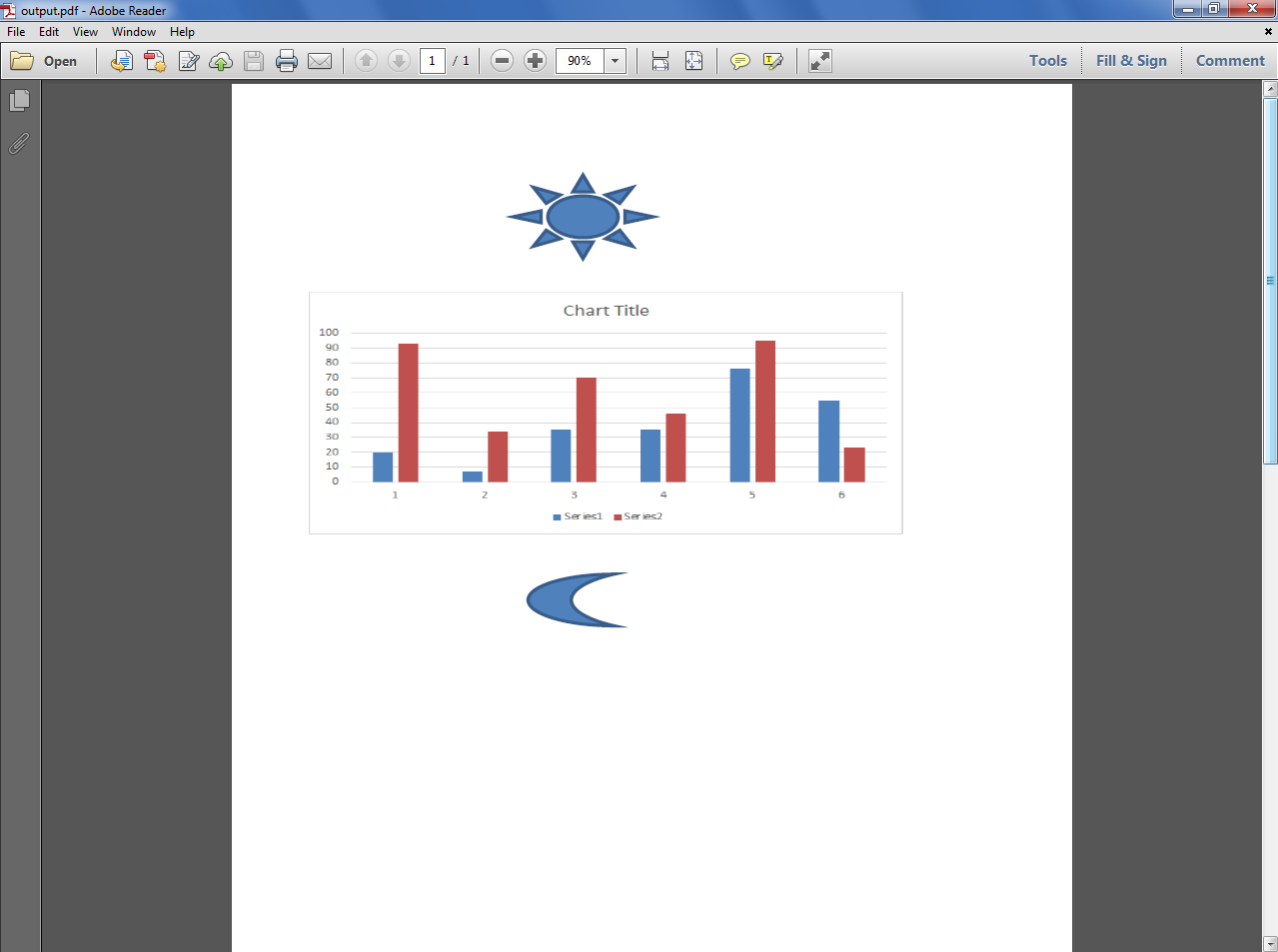Image resolution: width=1278 pixels, height=952 pixels.
Task: Click the zoom in plus button
Action: click(x=536, y=61)
